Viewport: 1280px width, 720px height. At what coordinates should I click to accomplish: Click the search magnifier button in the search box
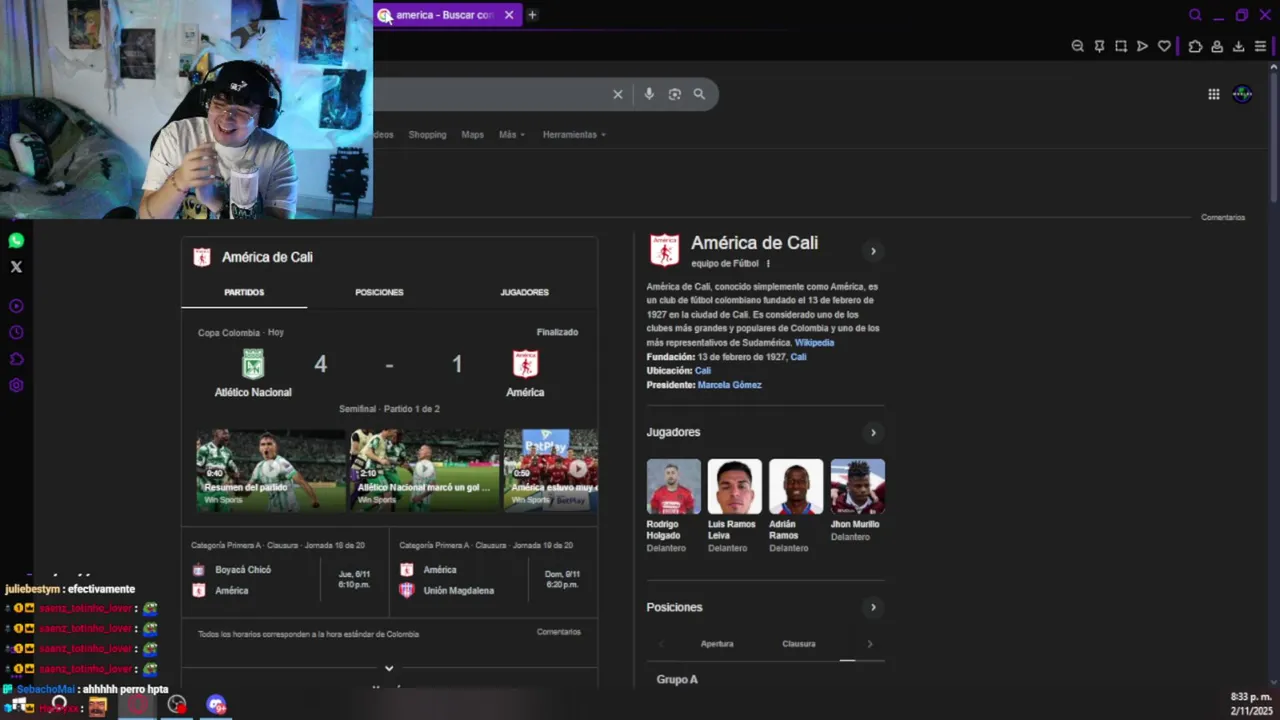point(699,94)
